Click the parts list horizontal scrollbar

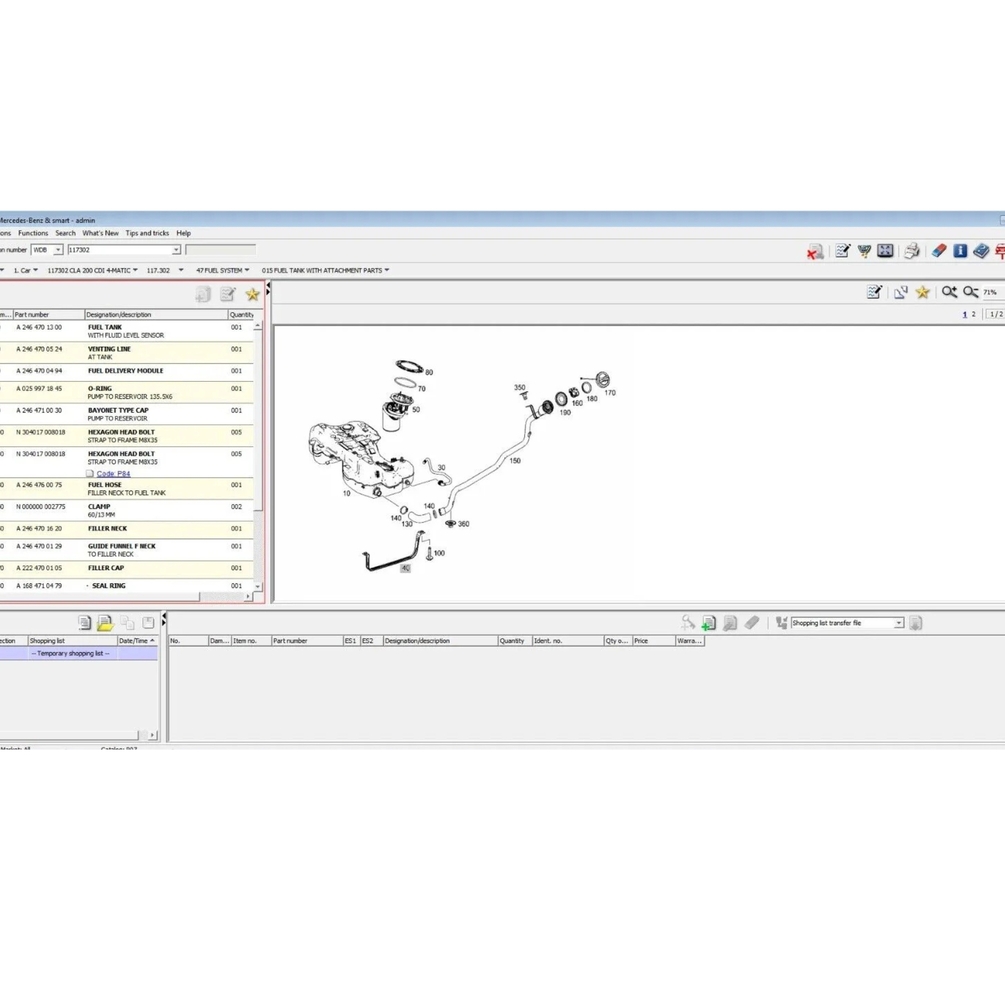click(126, 597)
